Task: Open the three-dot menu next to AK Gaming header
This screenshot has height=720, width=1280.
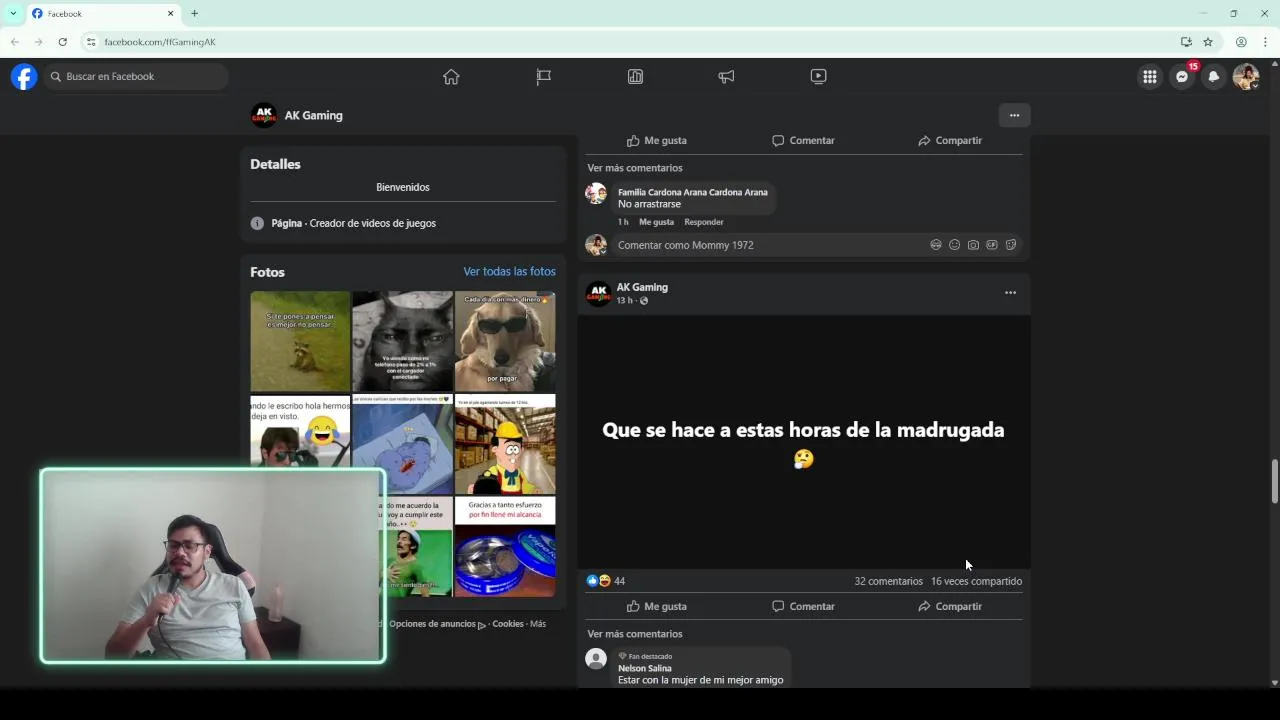Action: (x=1014, y=116)
